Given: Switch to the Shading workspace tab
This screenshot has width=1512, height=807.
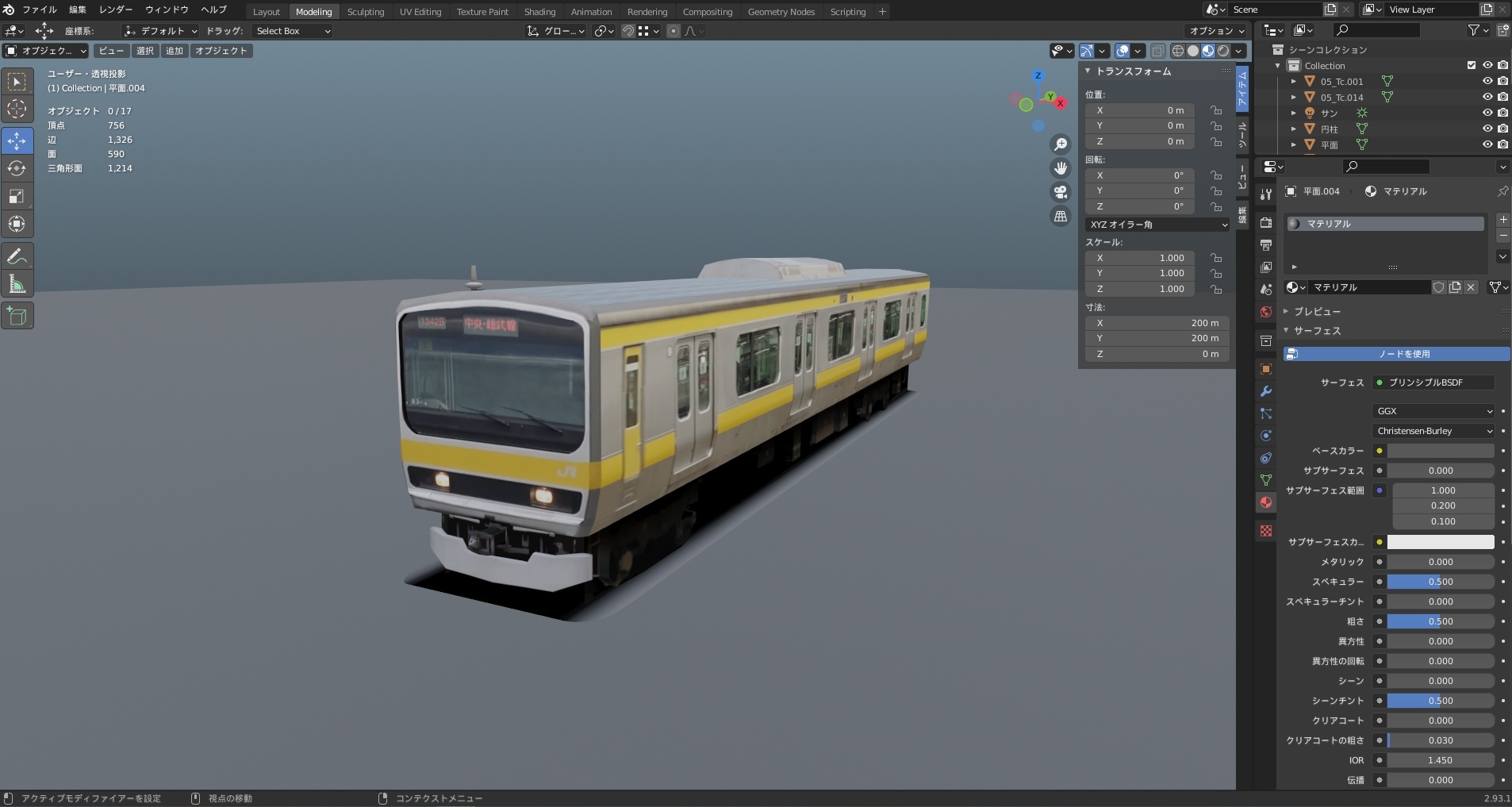Looking at the screenshot, I should click(539, 12).
